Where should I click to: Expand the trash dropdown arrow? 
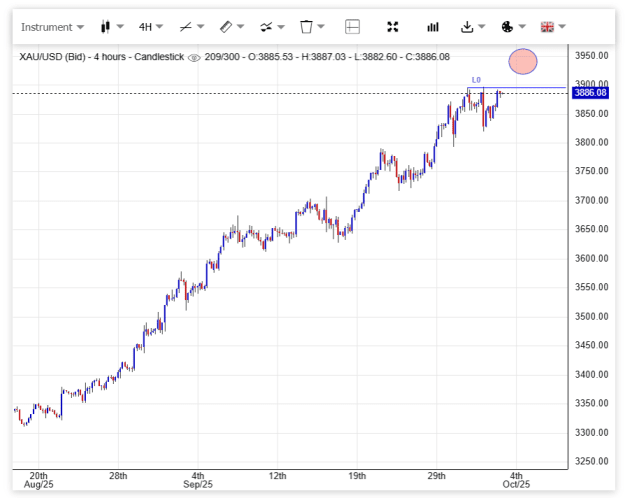click(321, 27)
